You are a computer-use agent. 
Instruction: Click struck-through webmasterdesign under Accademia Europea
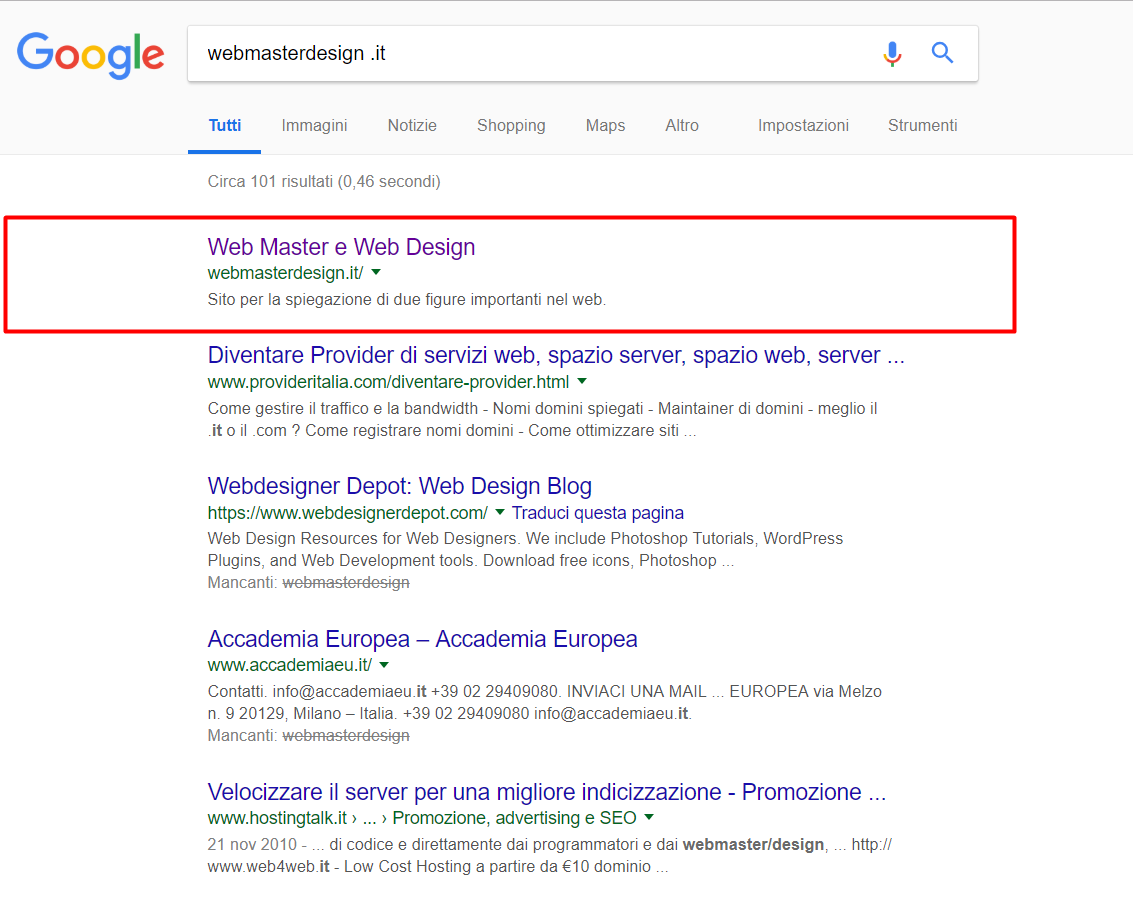coord(346,736)
